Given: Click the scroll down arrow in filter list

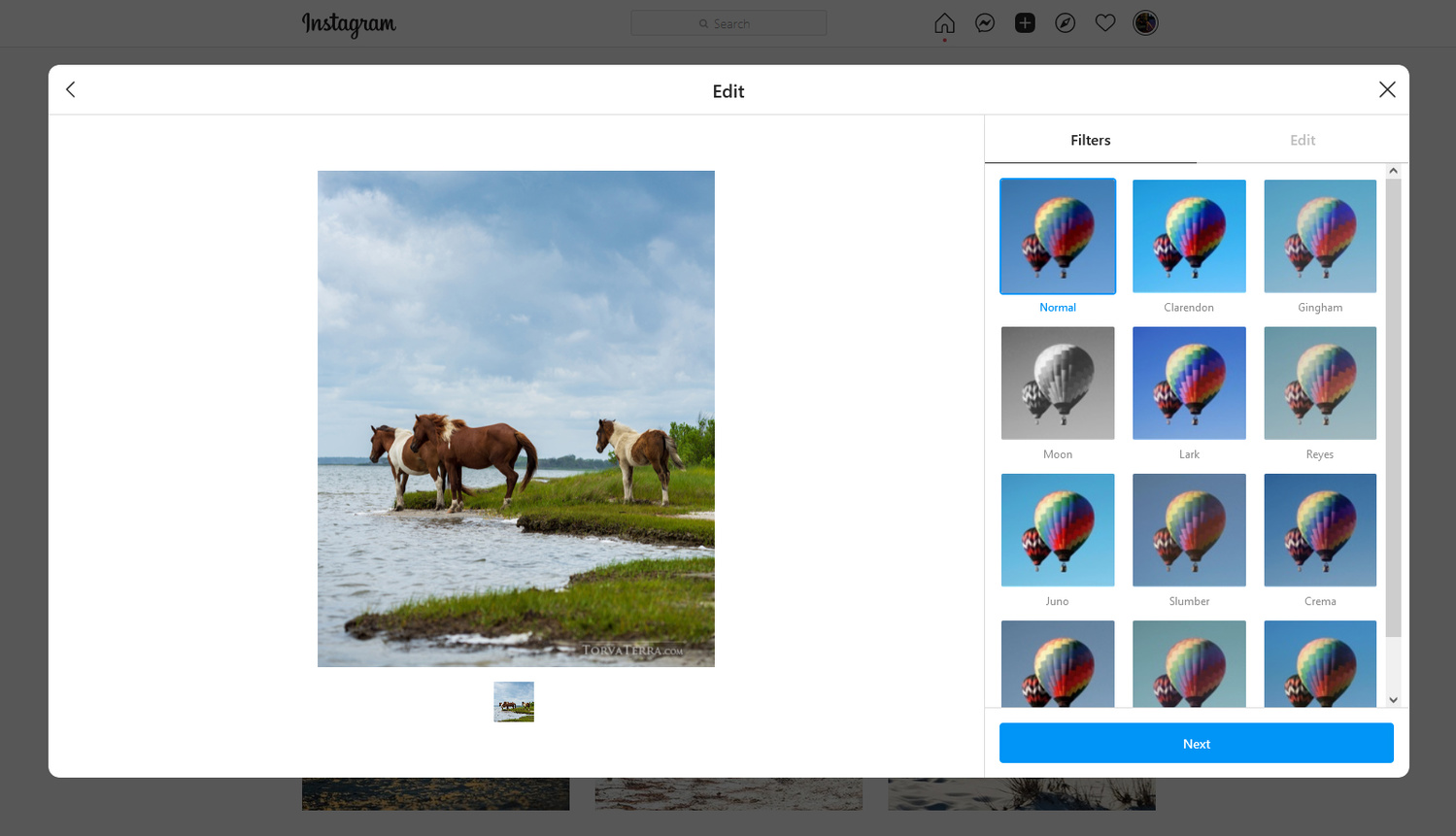Looking at the screenshot, I should [1393, 699].
